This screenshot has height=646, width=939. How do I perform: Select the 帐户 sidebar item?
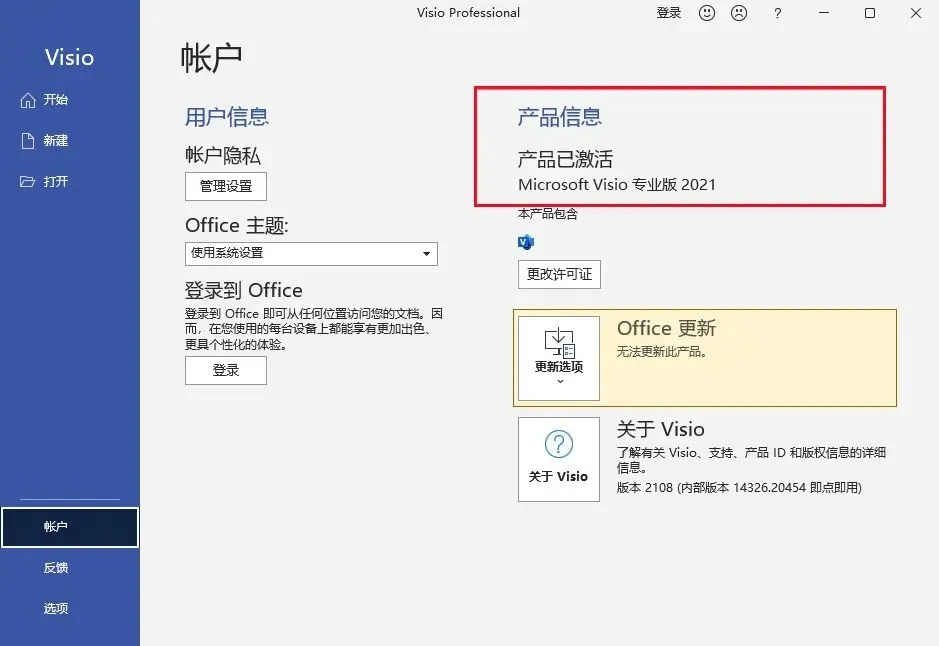69,527
